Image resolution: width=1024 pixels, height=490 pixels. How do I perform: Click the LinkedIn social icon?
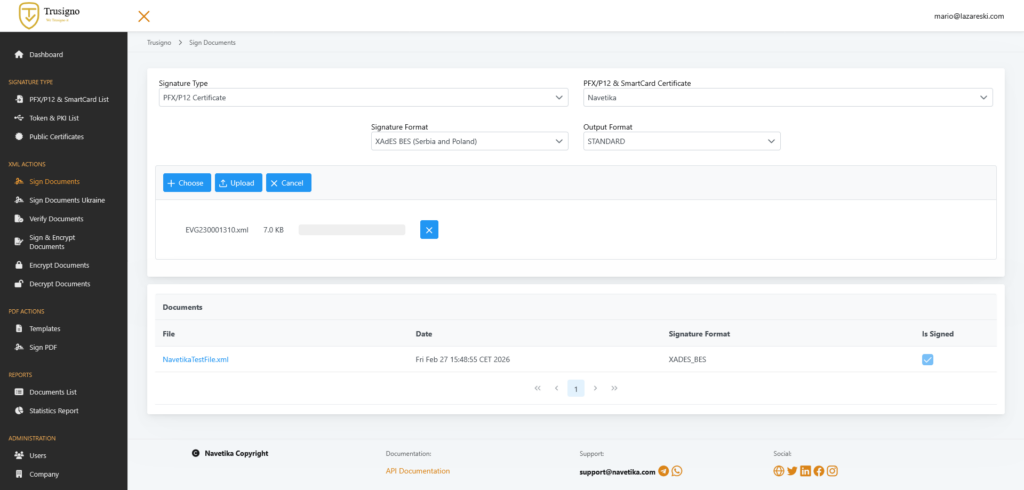click(805, 471)
